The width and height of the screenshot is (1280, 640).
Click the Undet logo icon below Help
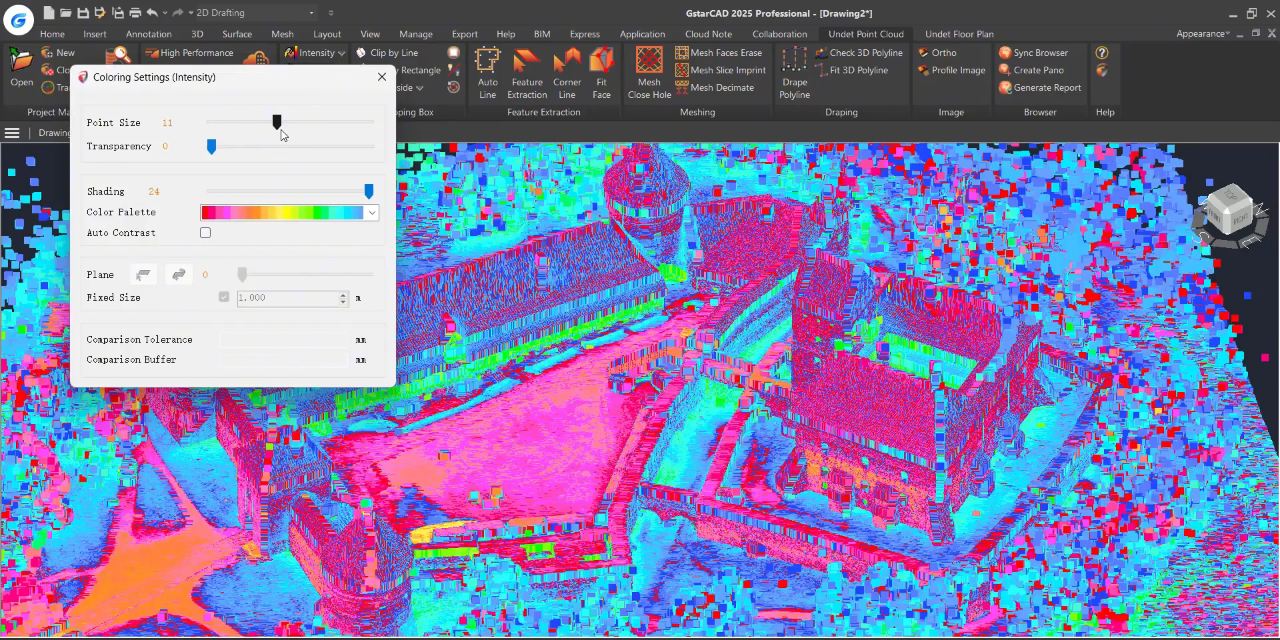tap(1101, 70)
